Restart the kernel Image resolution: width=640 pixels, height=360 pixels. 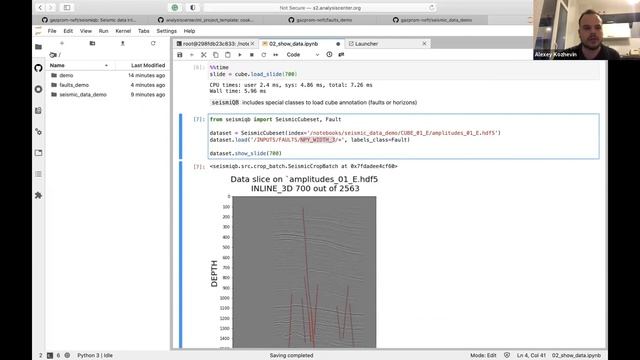tap(264, 55)
